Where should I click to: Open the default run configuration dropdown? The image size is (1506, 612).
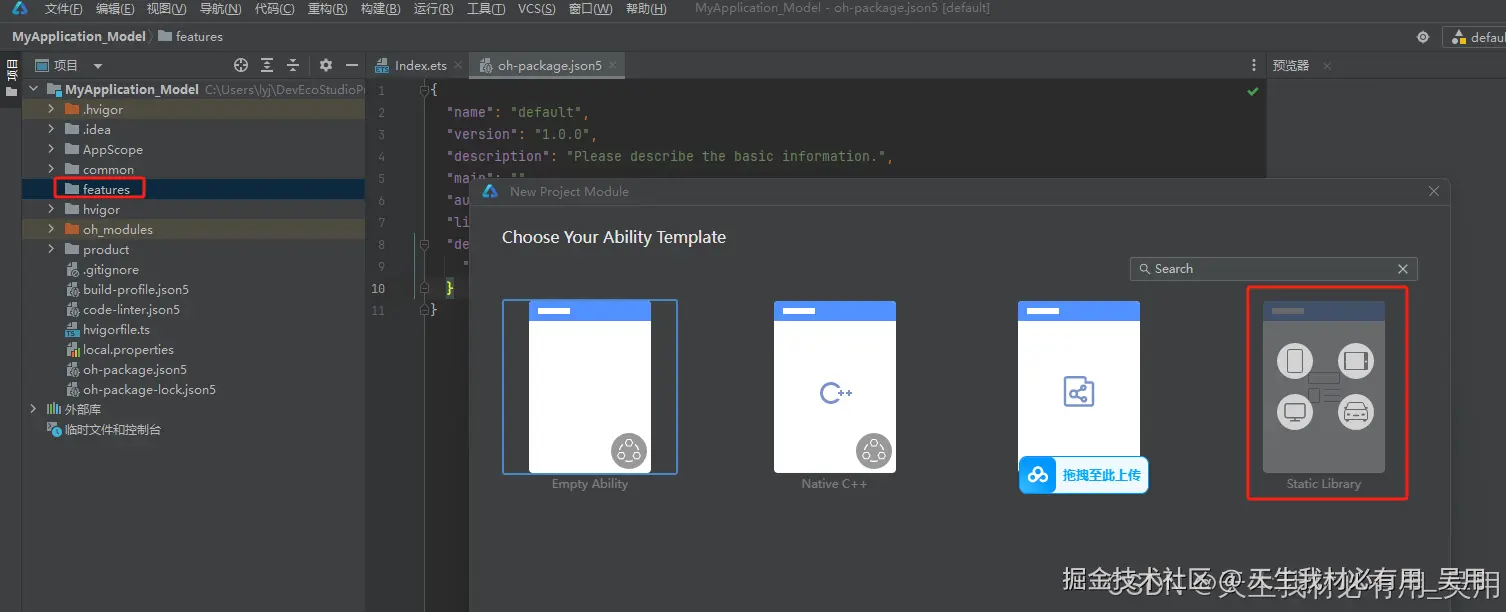(x=1477, y=37)
